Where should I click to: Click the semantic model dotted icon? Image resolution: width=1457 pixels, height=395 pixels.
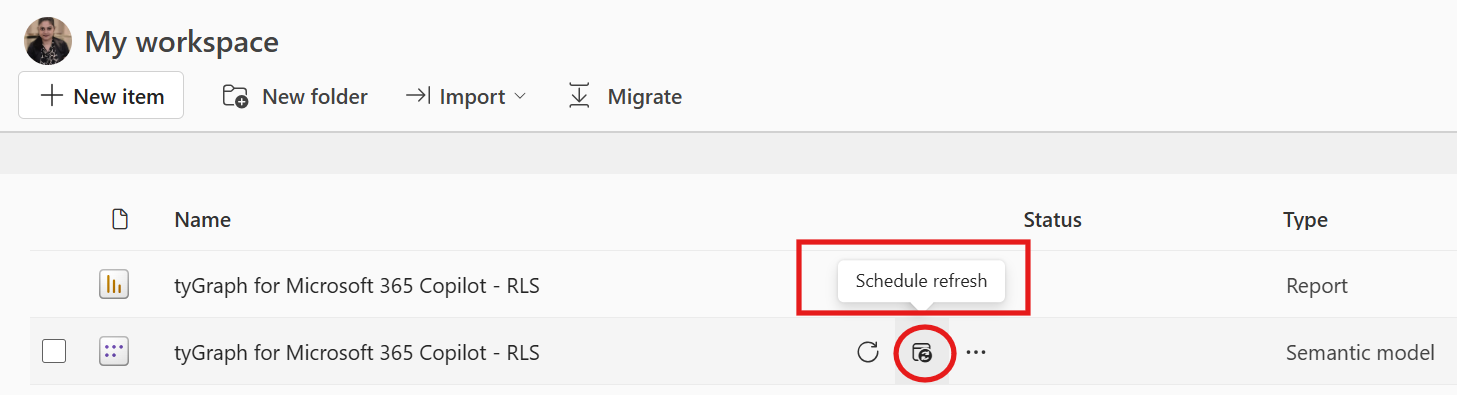[114, 352]
